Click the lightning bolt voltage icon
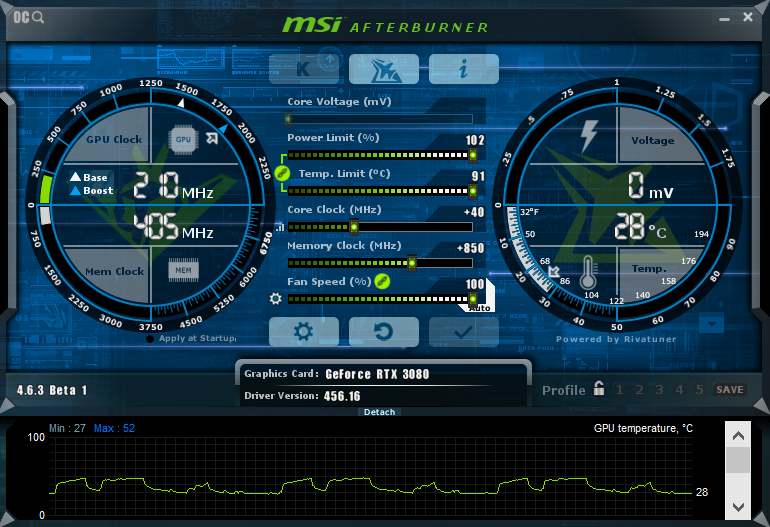 click(589, 136)
